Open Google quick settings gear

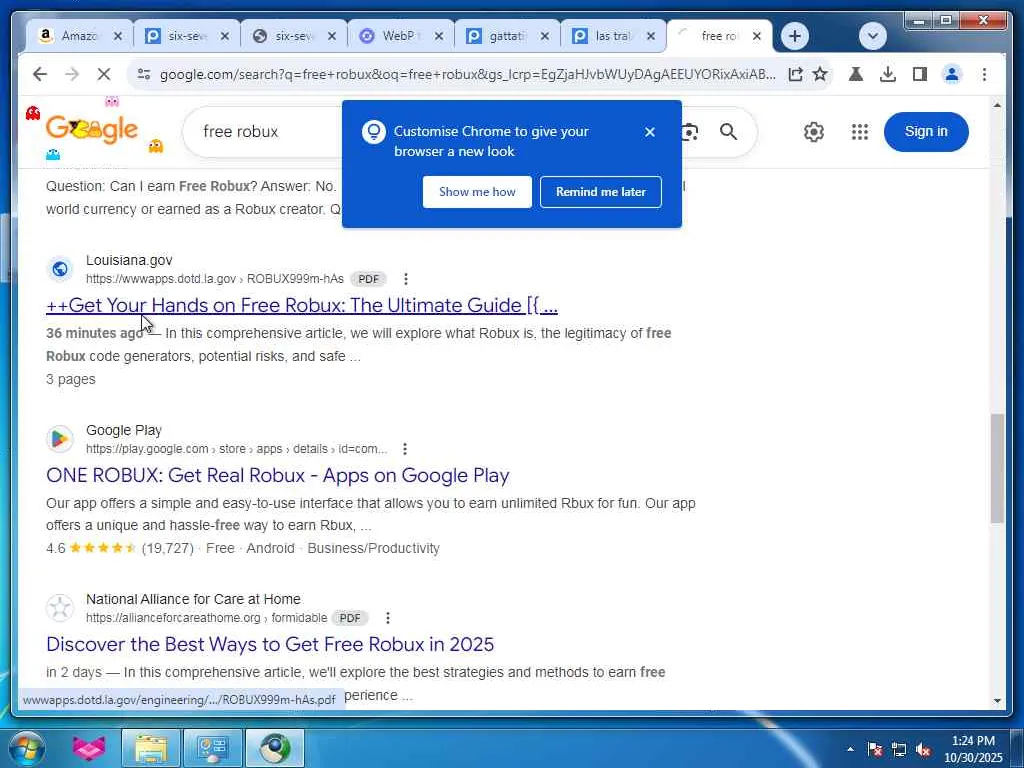pos(813,132)
